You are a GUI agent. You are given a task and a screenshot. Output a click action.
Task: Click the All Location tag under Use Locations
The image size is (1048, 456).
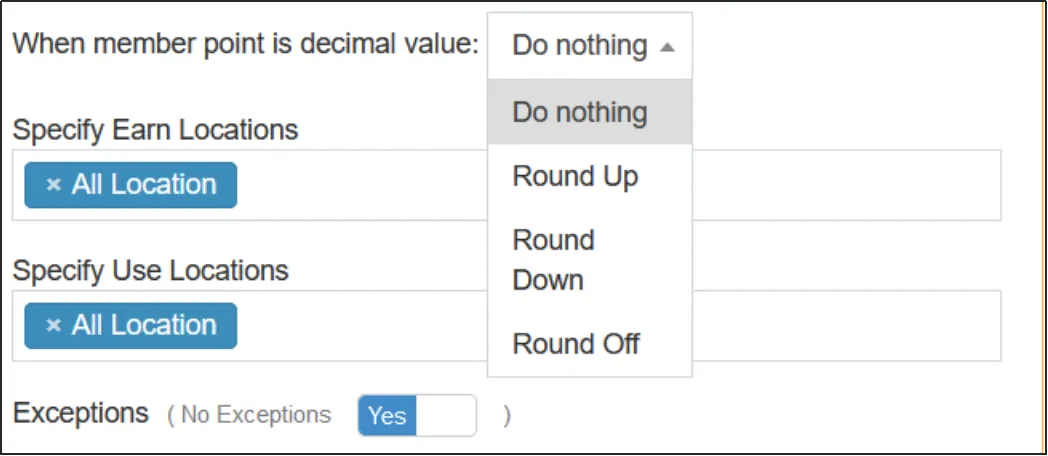pos(143,326)
